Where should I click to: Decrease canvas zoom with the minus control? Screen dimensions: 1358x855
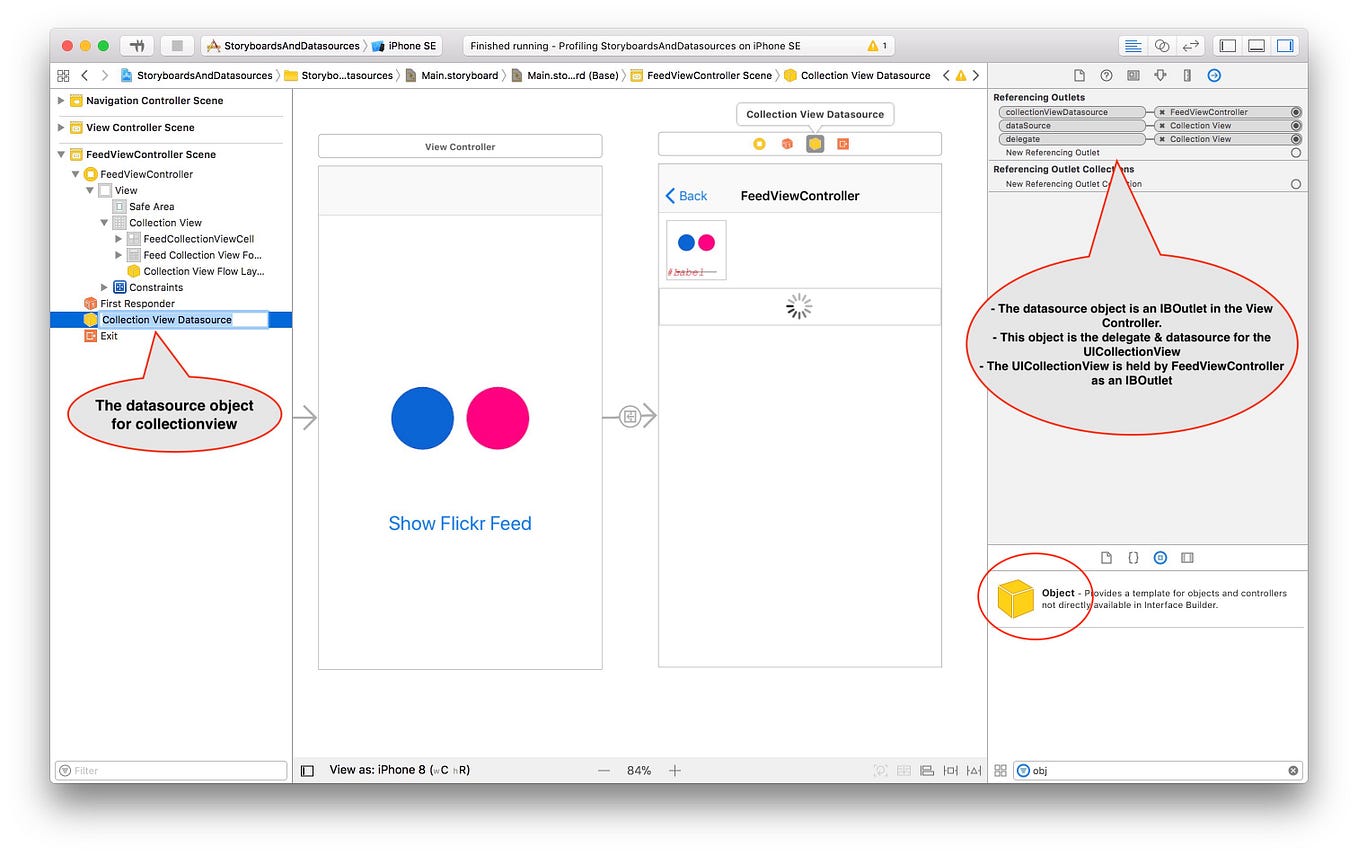(604, 770)
